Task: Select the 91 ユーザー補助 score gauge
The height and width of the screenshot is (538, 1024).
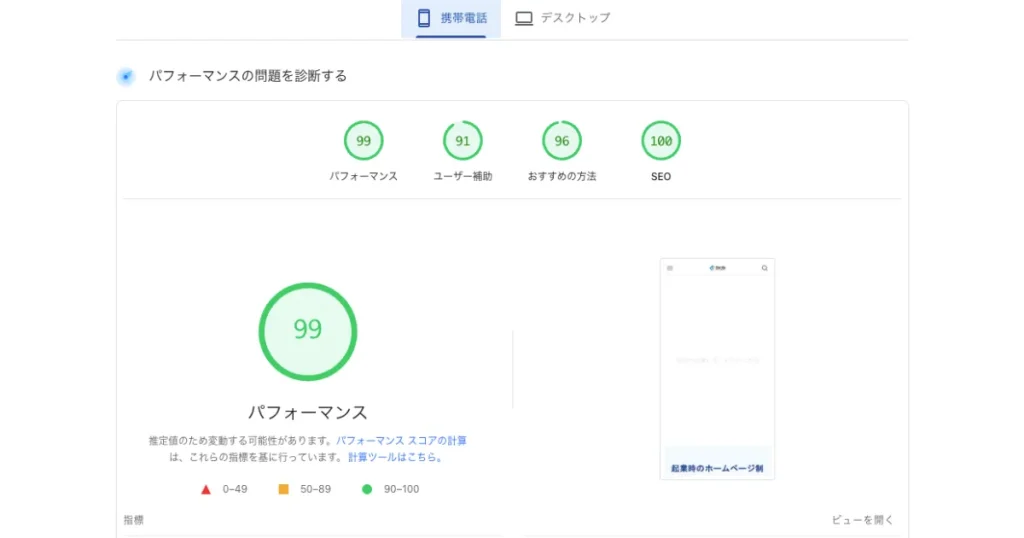Action: [x=462, y=140]
